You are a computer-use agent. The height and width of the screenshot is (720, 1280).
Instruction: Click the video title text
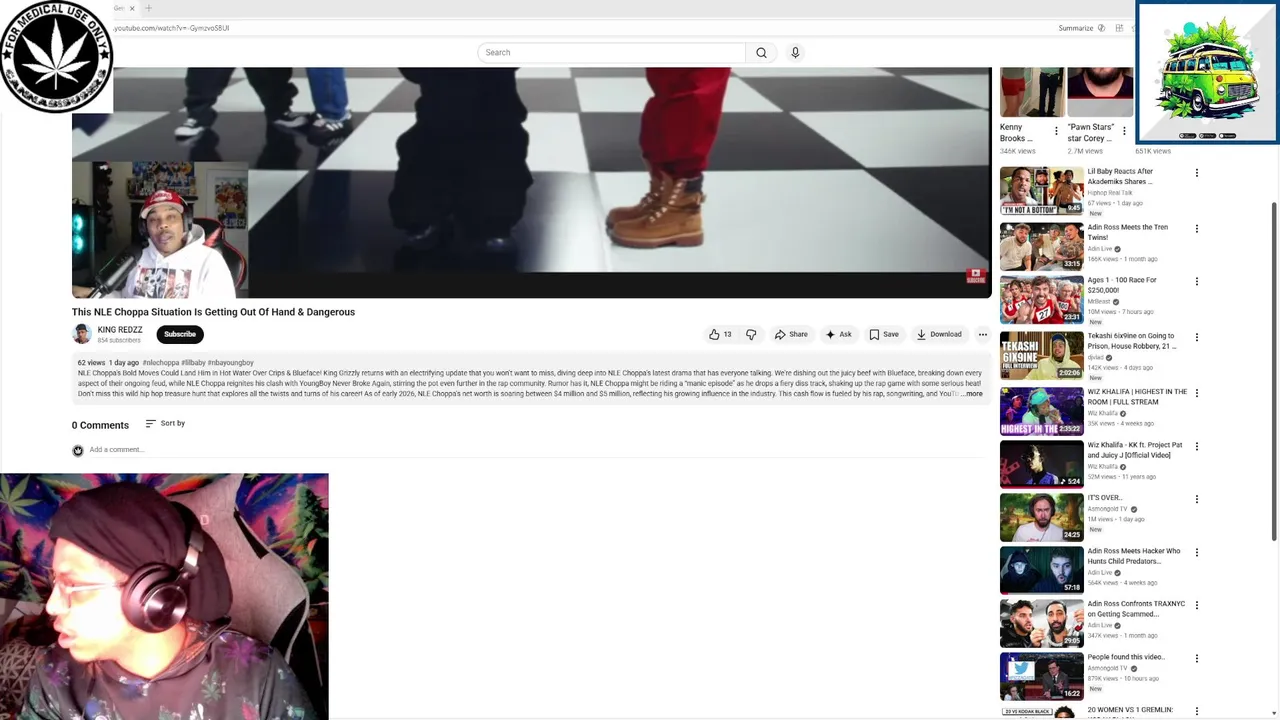click(213, 312)
